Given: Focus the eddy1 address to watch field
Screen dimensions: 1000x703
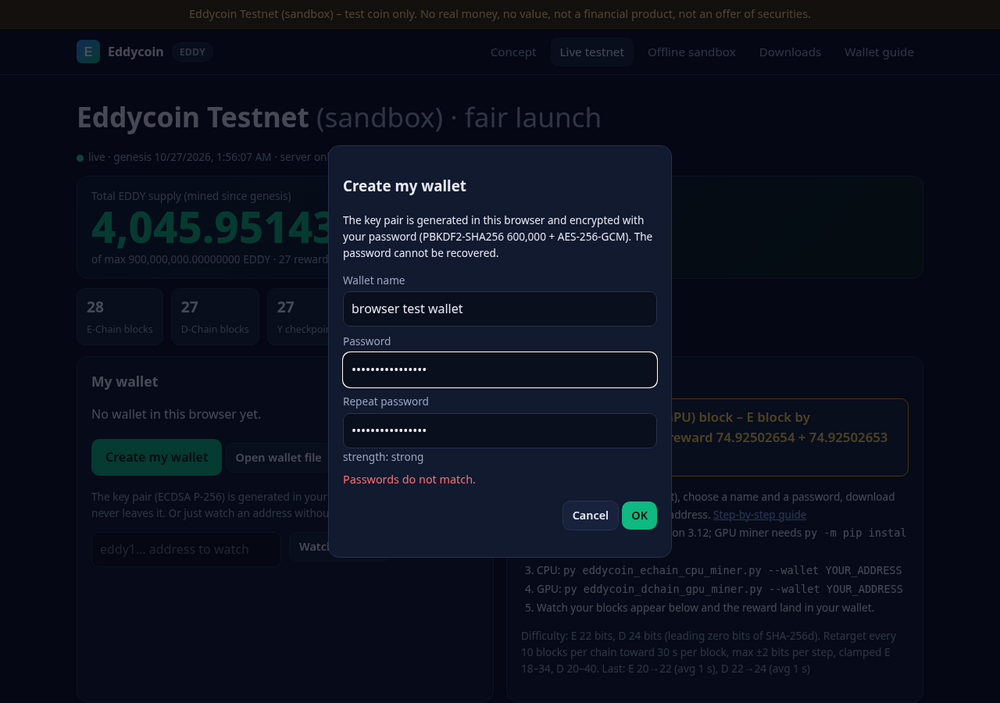Looking at the screenshot, I should 186,549.
